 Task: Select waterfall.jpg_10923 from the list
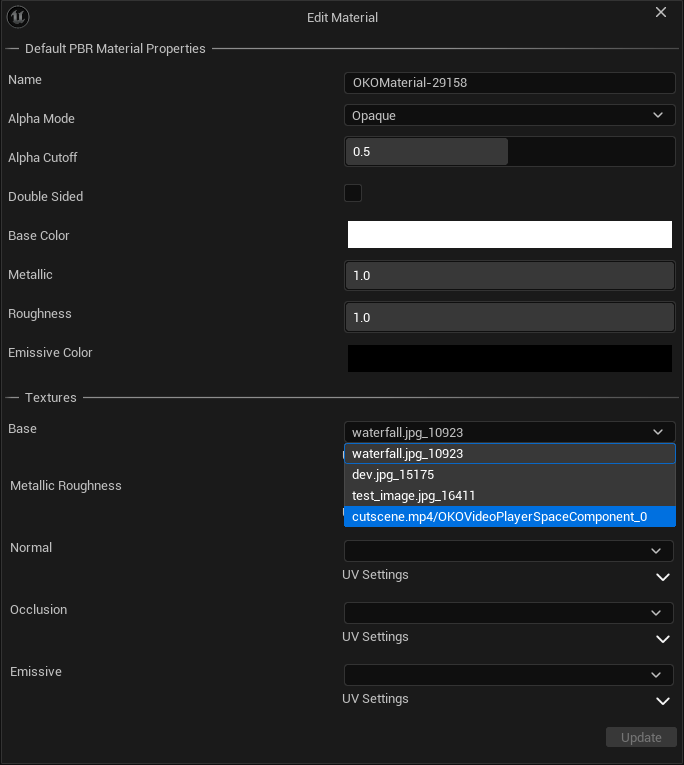[x=509, y=454]
